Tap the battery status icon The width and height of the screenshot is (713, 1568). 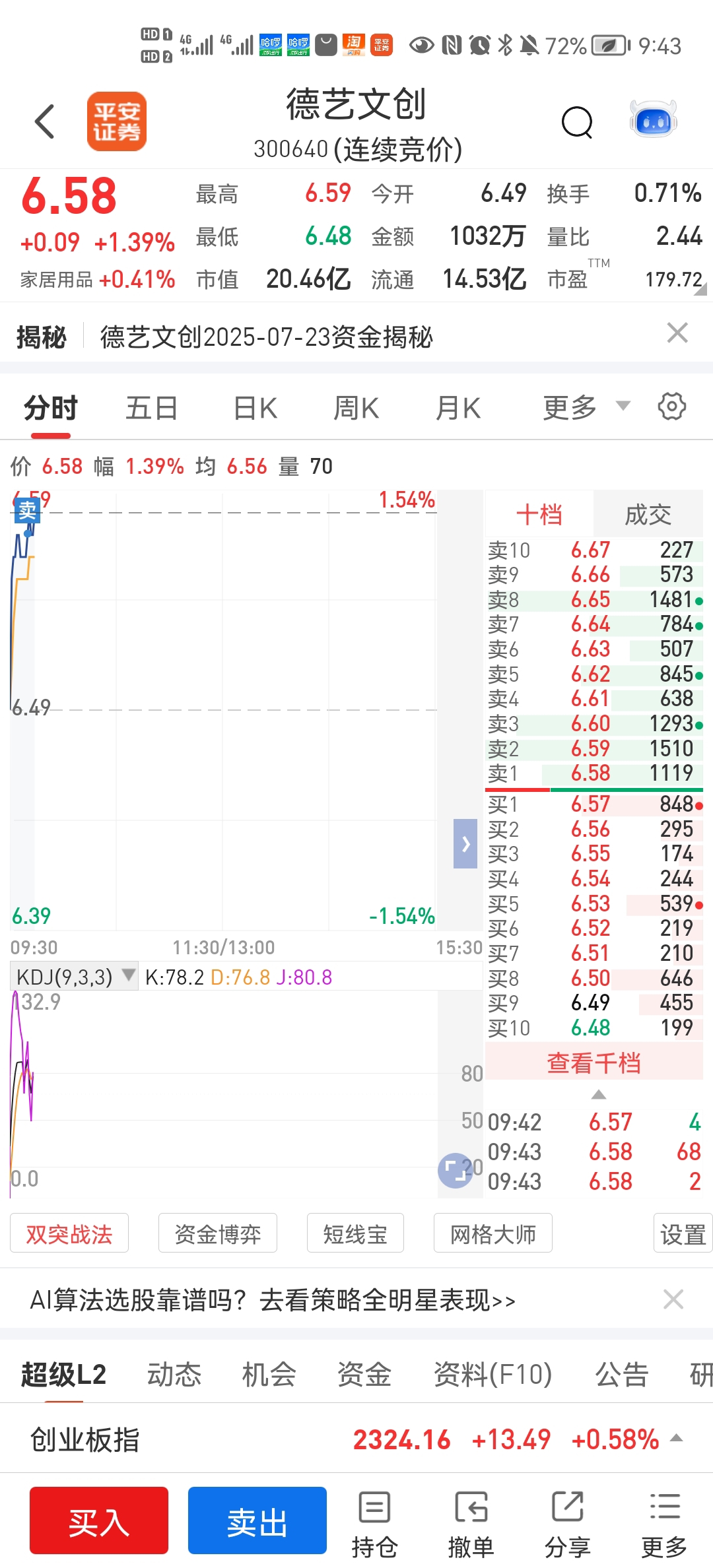(611, 46)
